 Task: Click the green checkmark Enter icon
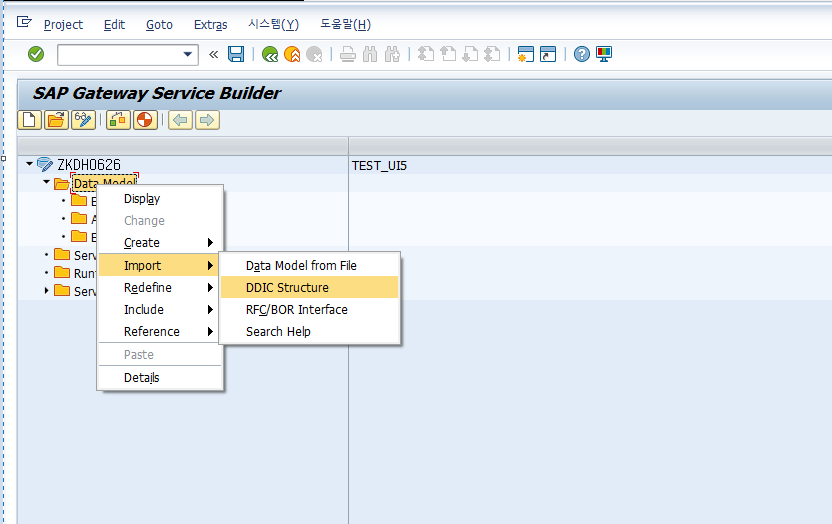[x=36, y=54]
